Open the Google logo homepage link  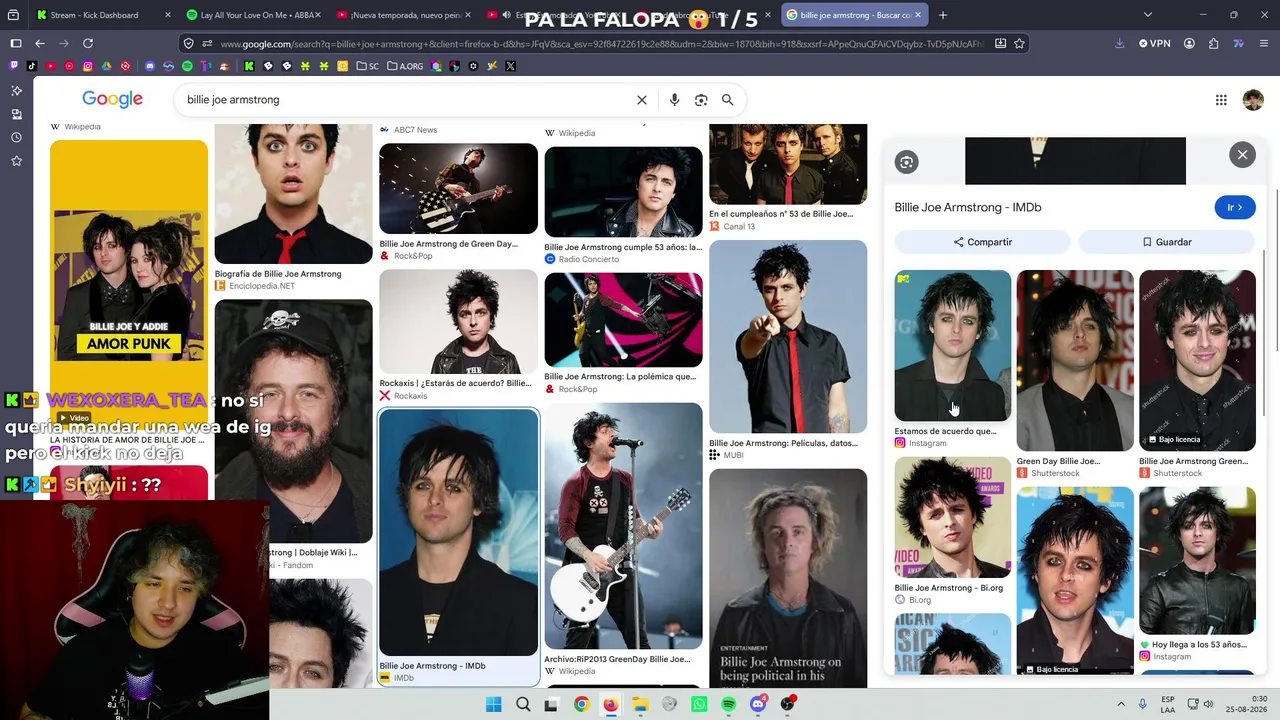(112, 99)
